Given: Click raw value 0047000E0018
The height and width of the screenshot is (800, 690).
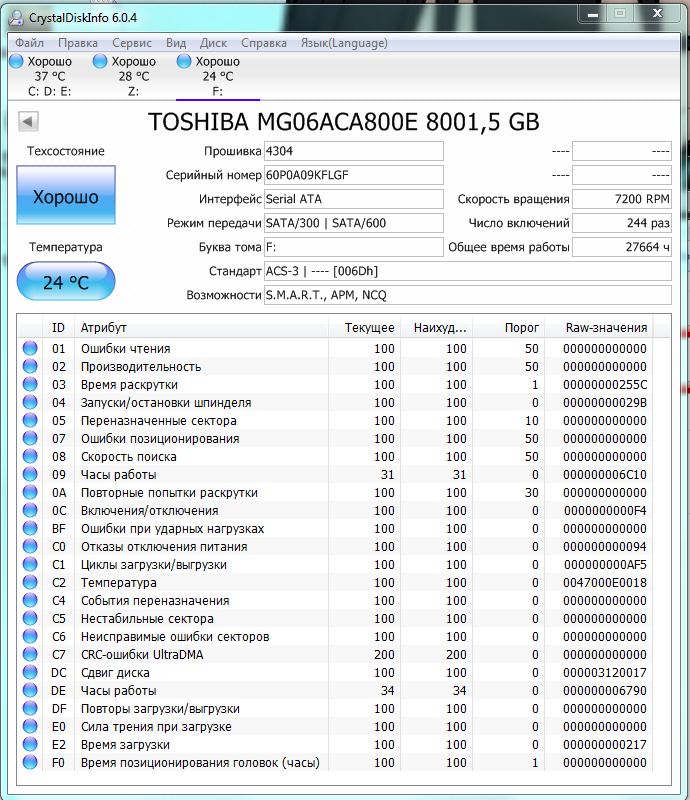Looking at the screenshot, I should click(605, 582).
